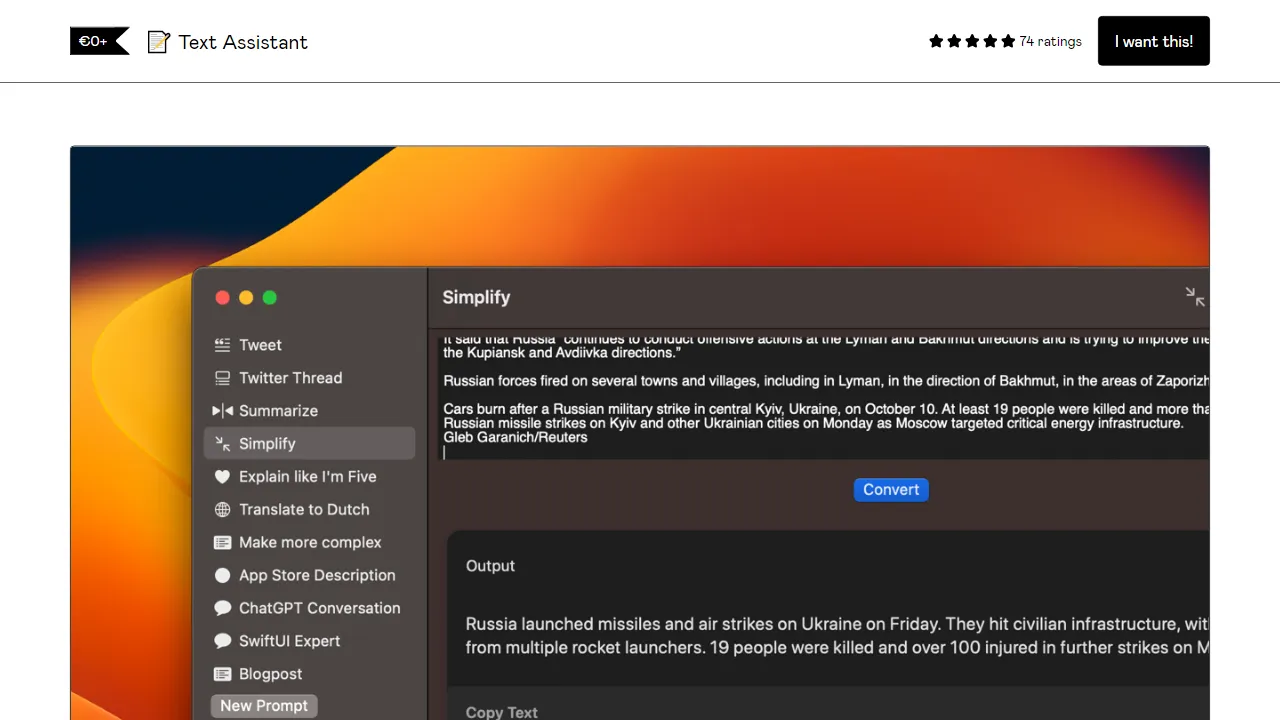Click the ChatGPT Conversation bubble icon
1280x720 pixels.
tap(222, 608)
